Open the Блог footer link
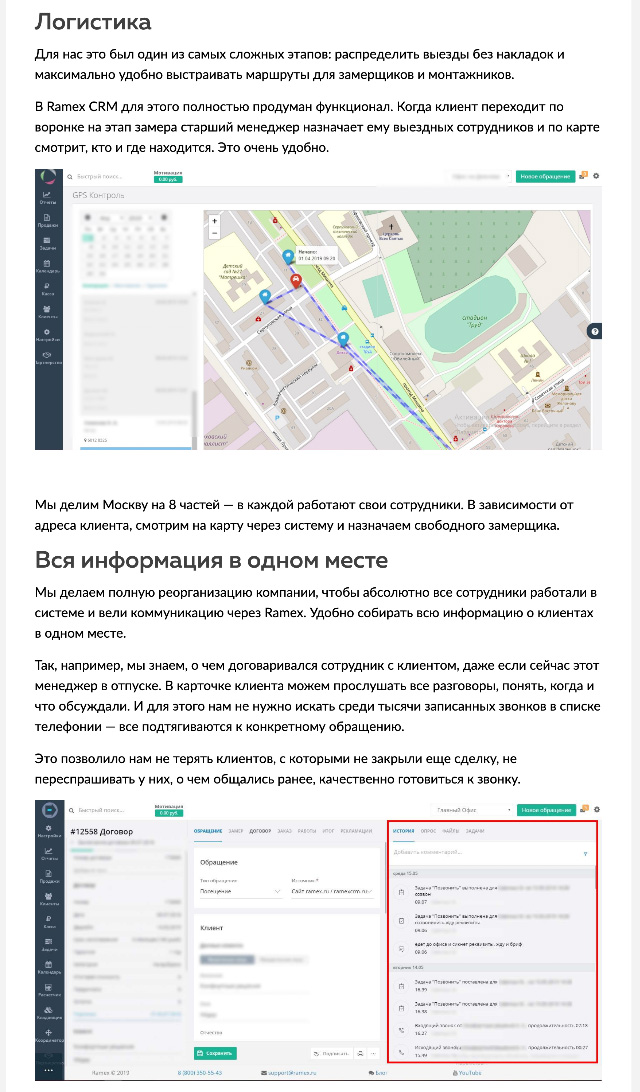Viewport: 640px width, 1092px height. (378, 1072)
